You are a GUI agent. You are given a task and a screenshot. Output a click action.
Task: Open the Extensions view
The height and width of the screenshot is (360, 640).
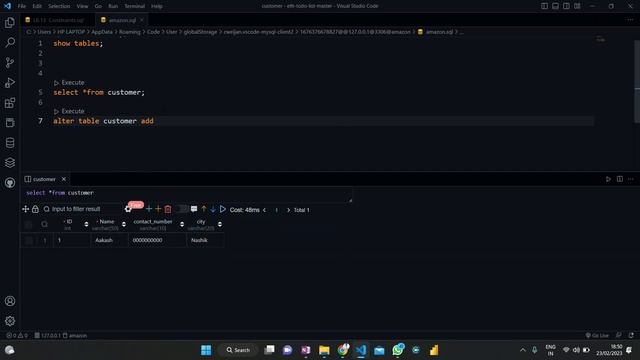click(x=10, y=102)
